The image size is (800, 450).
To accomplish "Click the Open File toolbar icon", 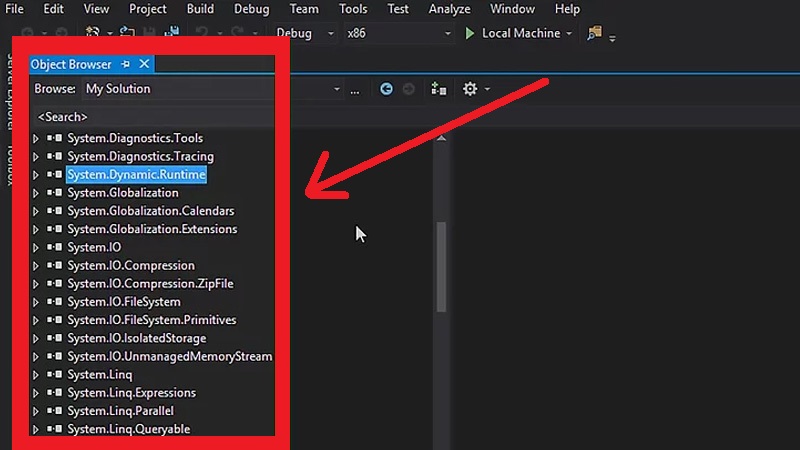I will (127, 33).
